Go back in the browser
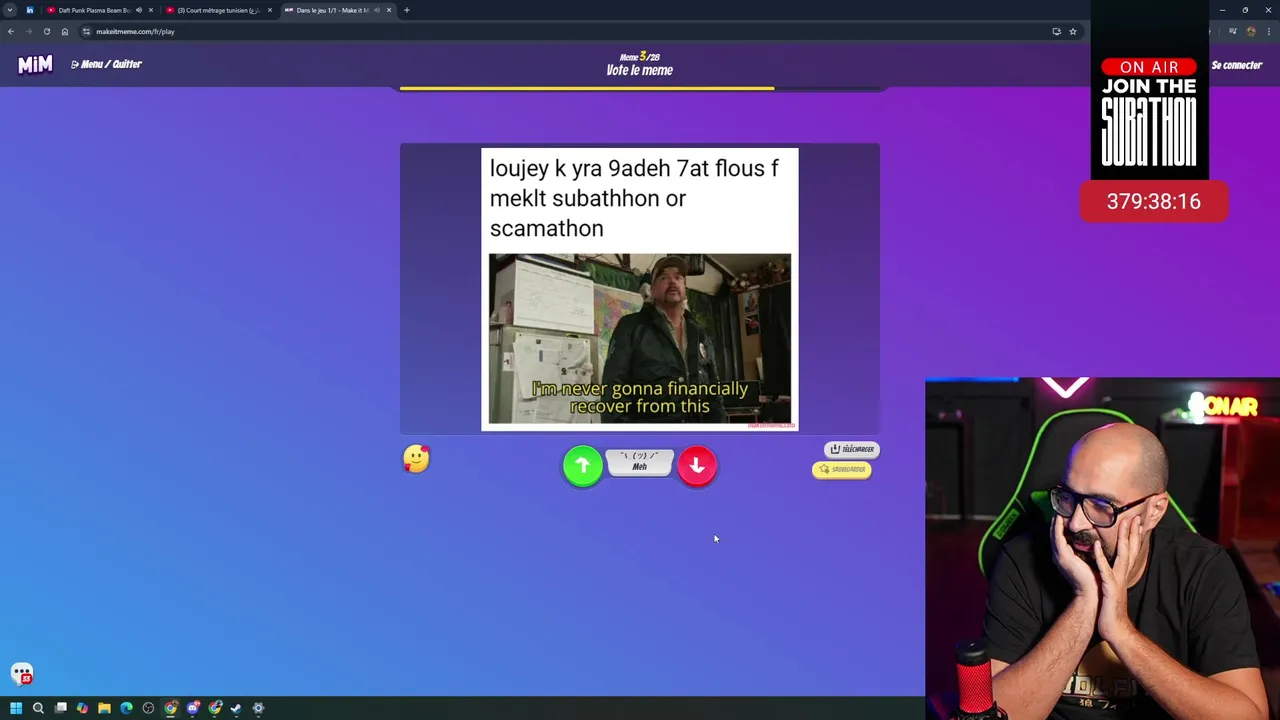The width and height of the screenshot is (1280, 720). click(x=11, y=31)
